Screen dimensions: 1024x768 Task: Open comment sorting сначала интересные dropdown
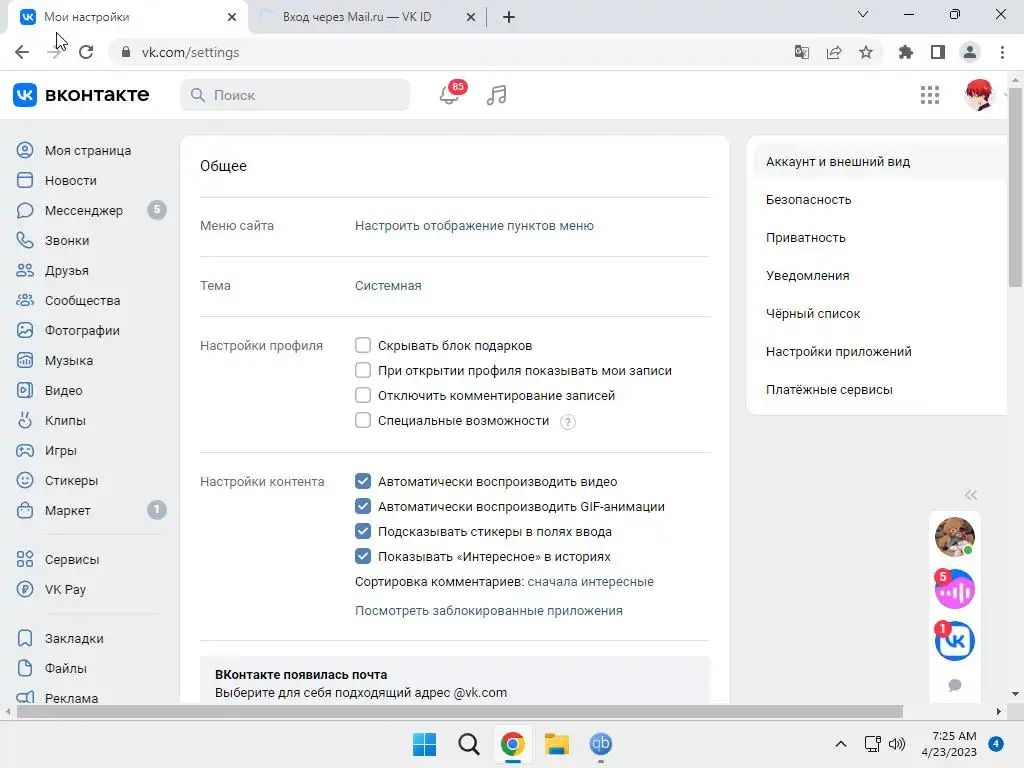tap(590, 582)
